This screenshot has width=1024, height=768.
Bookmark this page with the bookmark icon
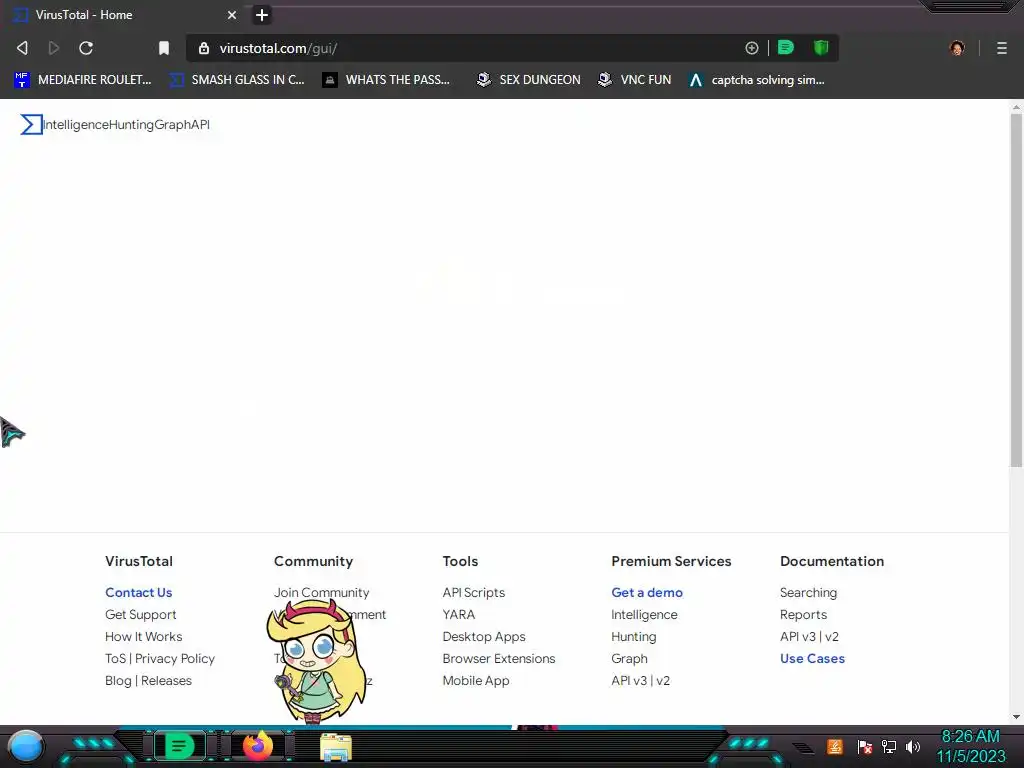[x=164, y=48]
